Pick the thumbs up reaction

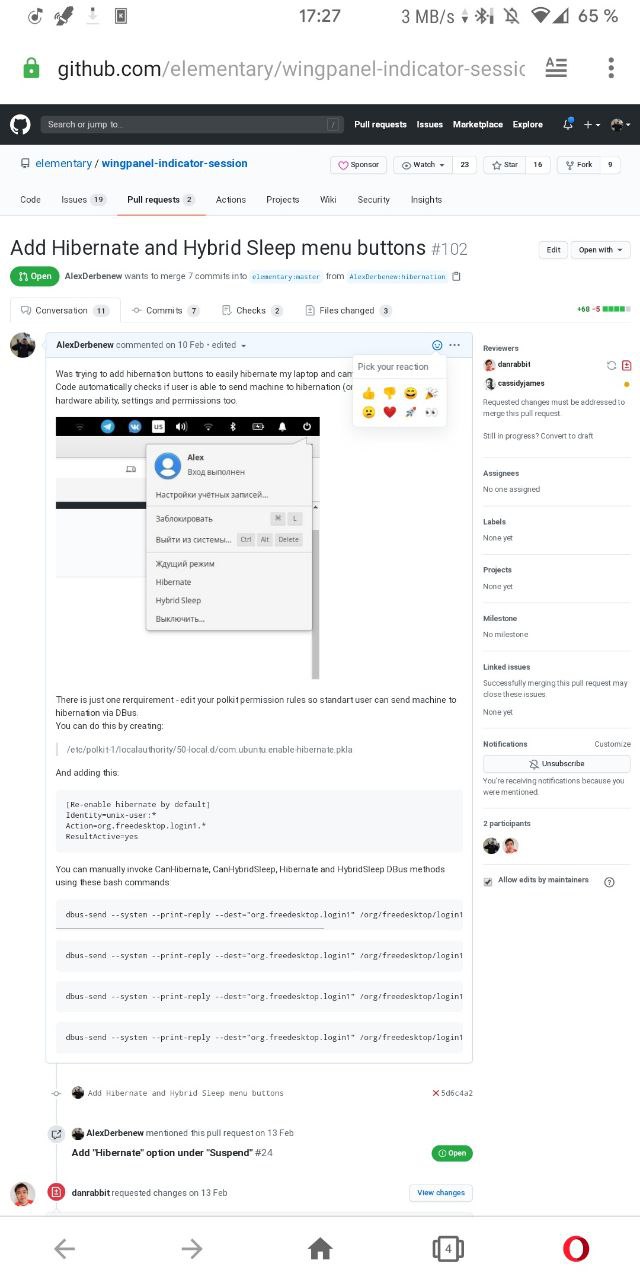click(368, 392)
